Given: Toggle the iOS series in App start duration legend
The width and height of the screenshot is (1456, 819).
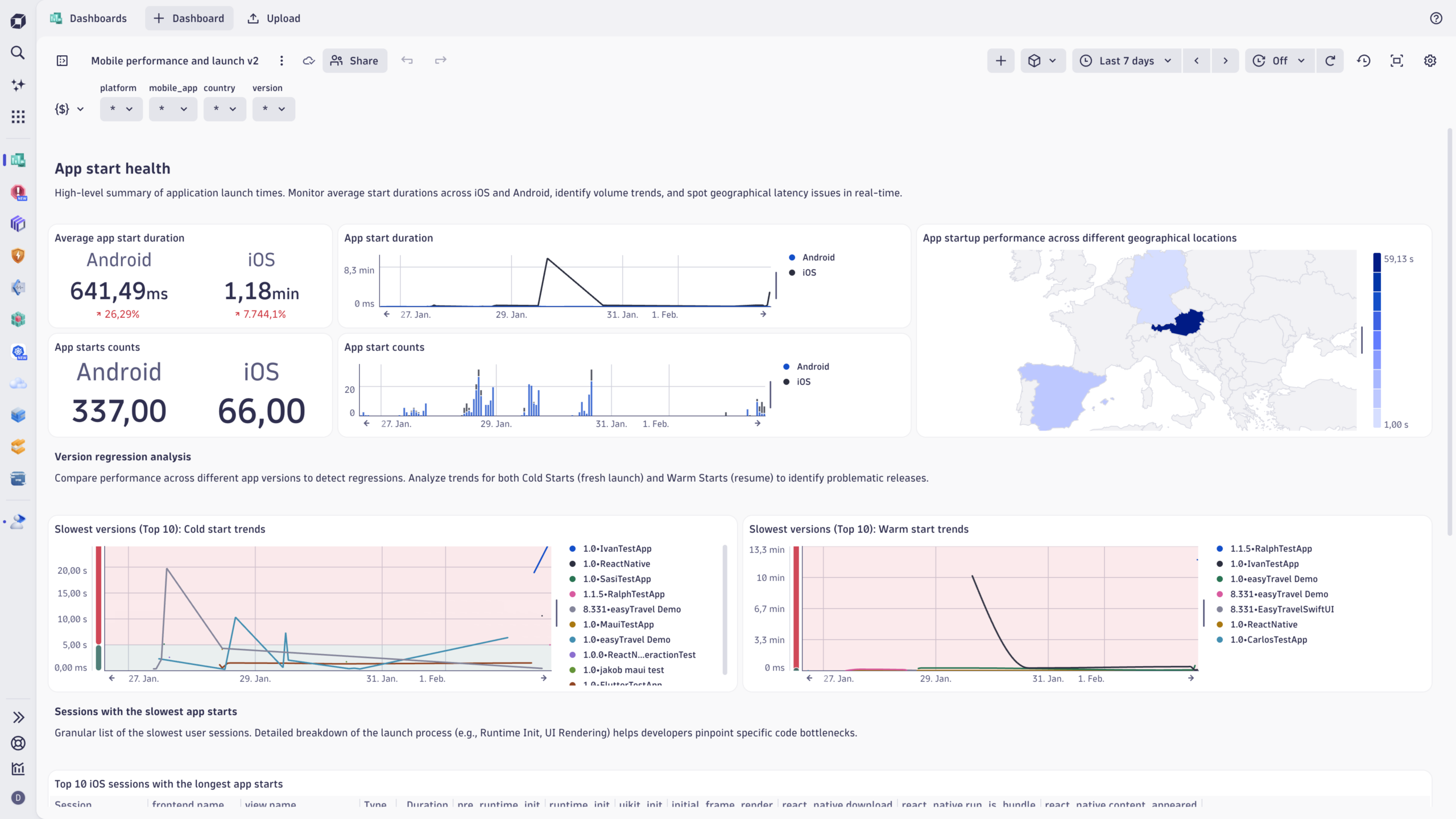Looking at the screenshot, I should (808, 272).
